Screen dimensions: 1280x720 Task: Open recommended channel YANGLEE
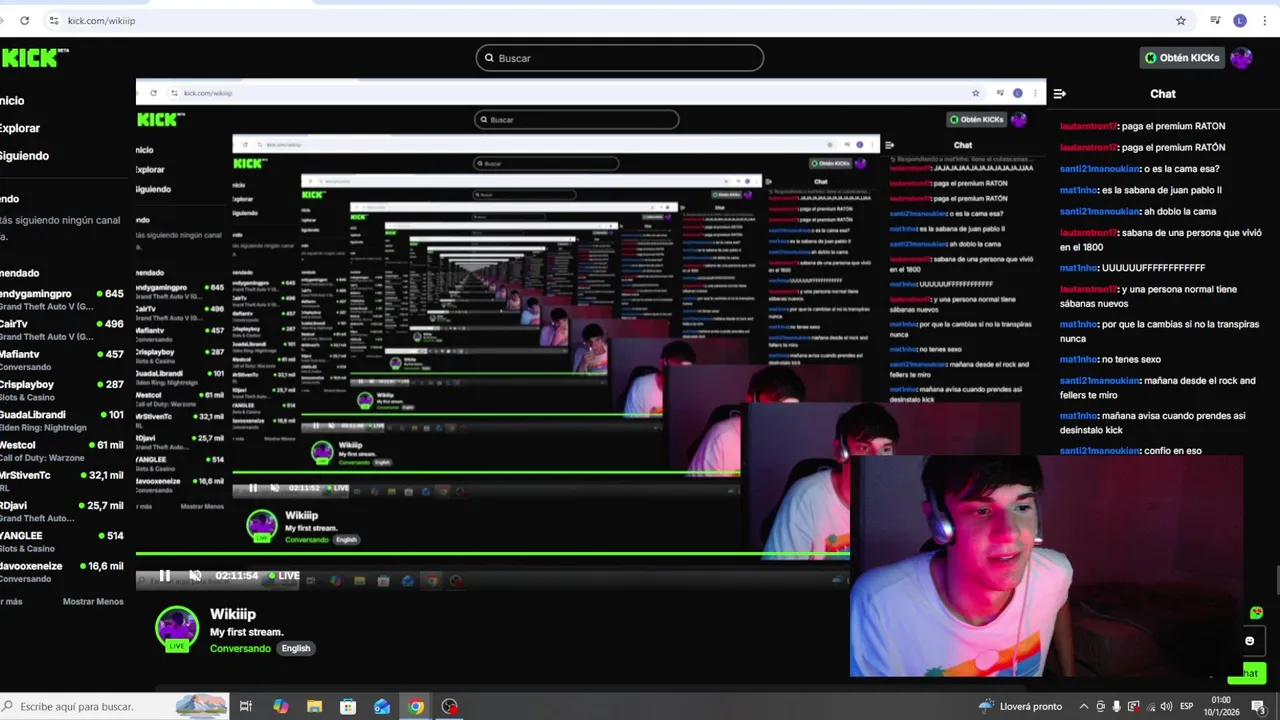62,541
